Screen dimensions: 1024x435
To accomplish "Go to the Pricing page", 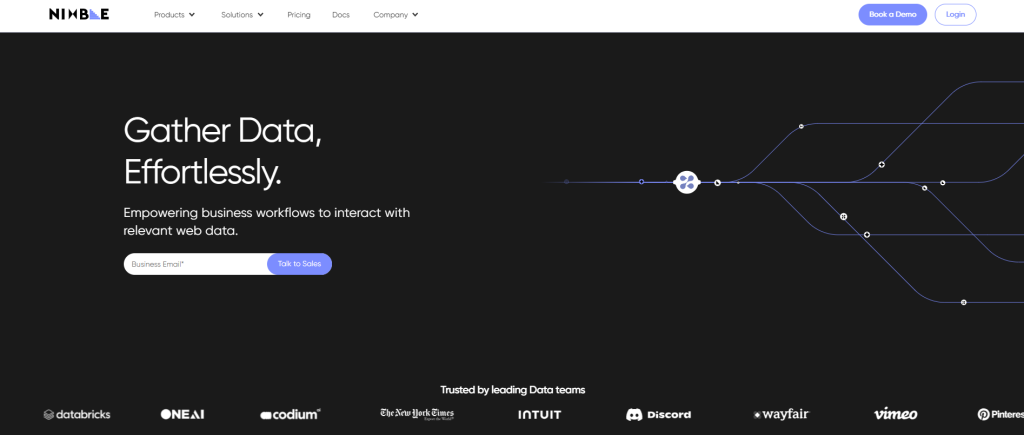I will coord(298,15).
